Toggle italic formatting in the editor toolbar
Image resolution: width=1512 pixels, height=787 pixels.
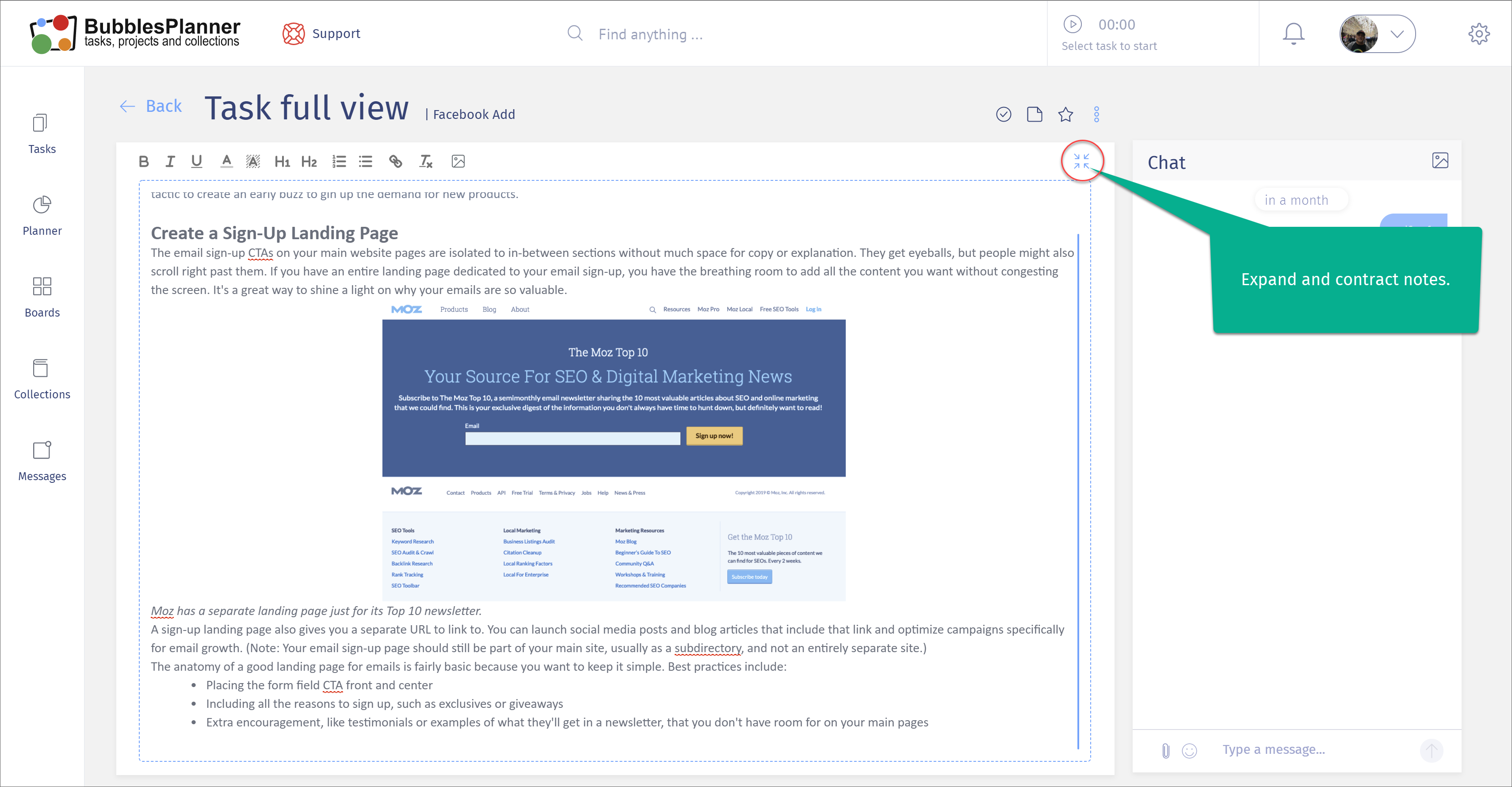point(170,161)
